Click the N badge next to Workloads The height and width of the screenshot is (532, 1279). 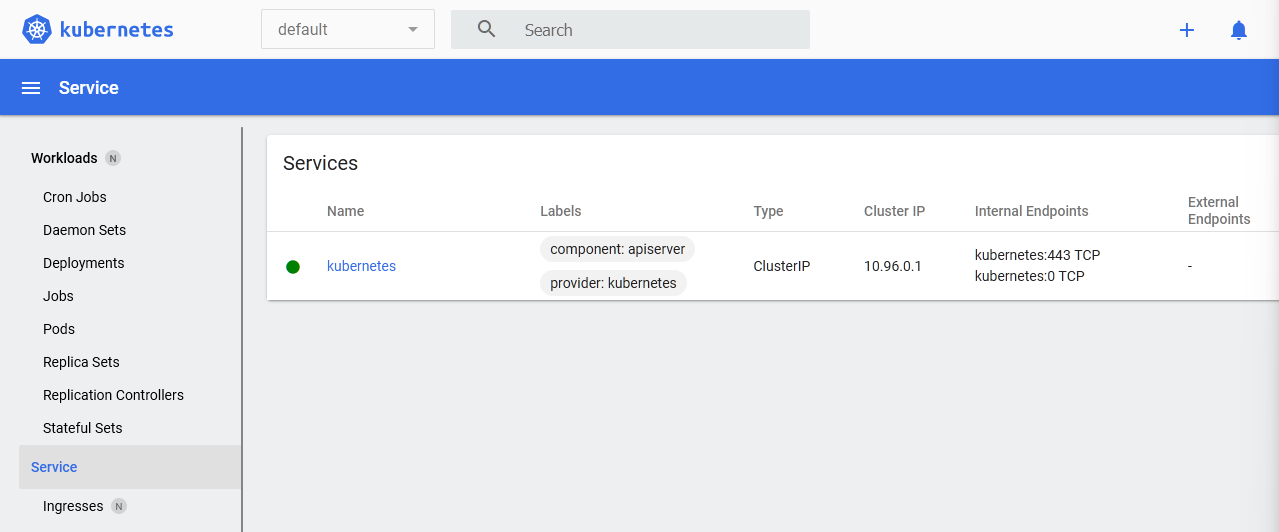(x=113, y=158)
